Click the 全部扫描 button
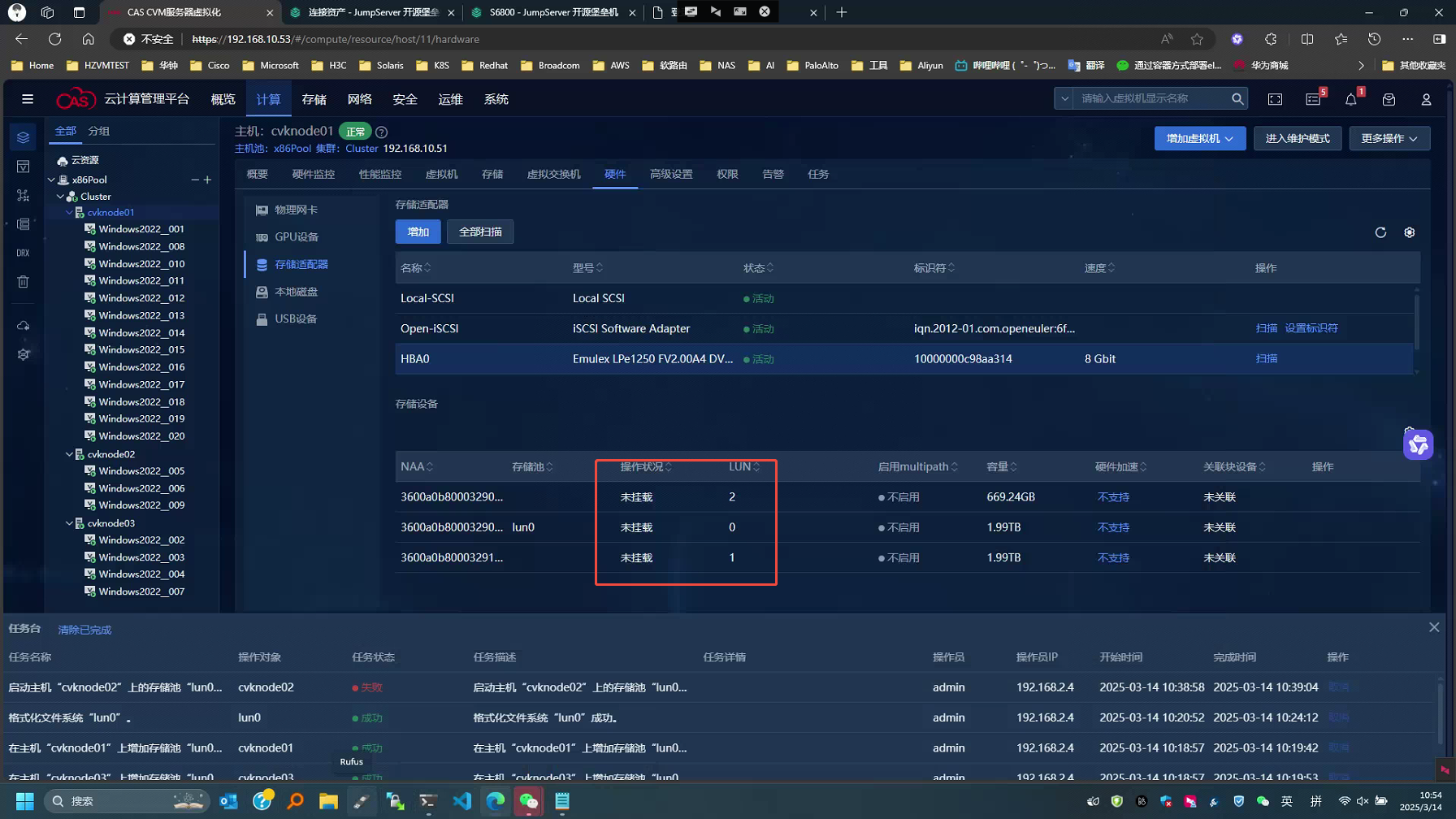 [x=479, y=232]
